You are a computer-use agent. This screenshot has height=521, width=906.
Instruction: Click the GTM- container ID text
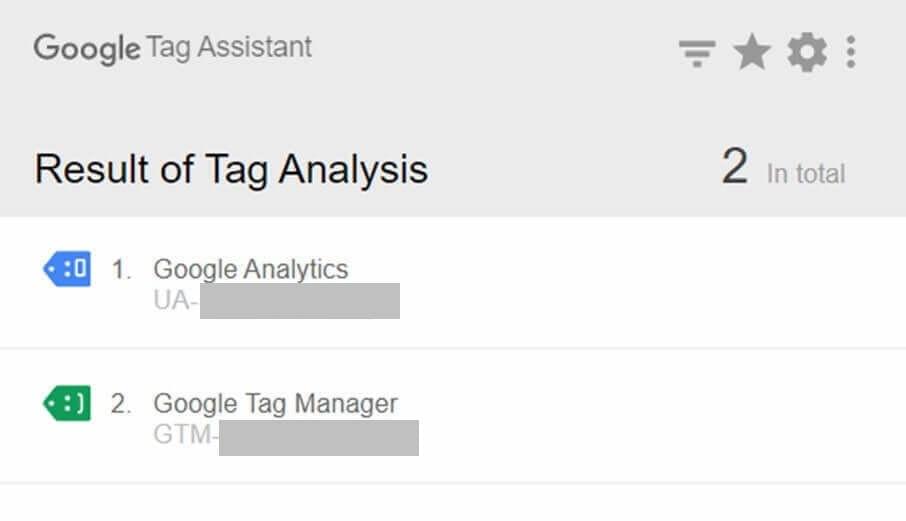click(185, 434)
